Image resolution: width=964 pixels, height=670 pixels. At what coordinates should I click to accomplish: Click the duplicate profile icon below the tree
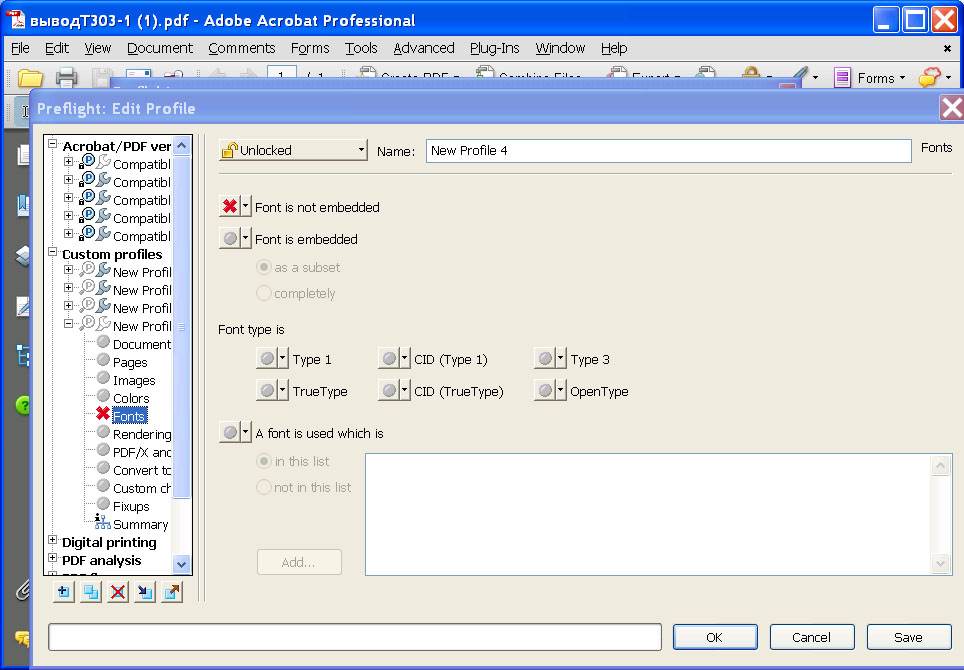[91, 593]
